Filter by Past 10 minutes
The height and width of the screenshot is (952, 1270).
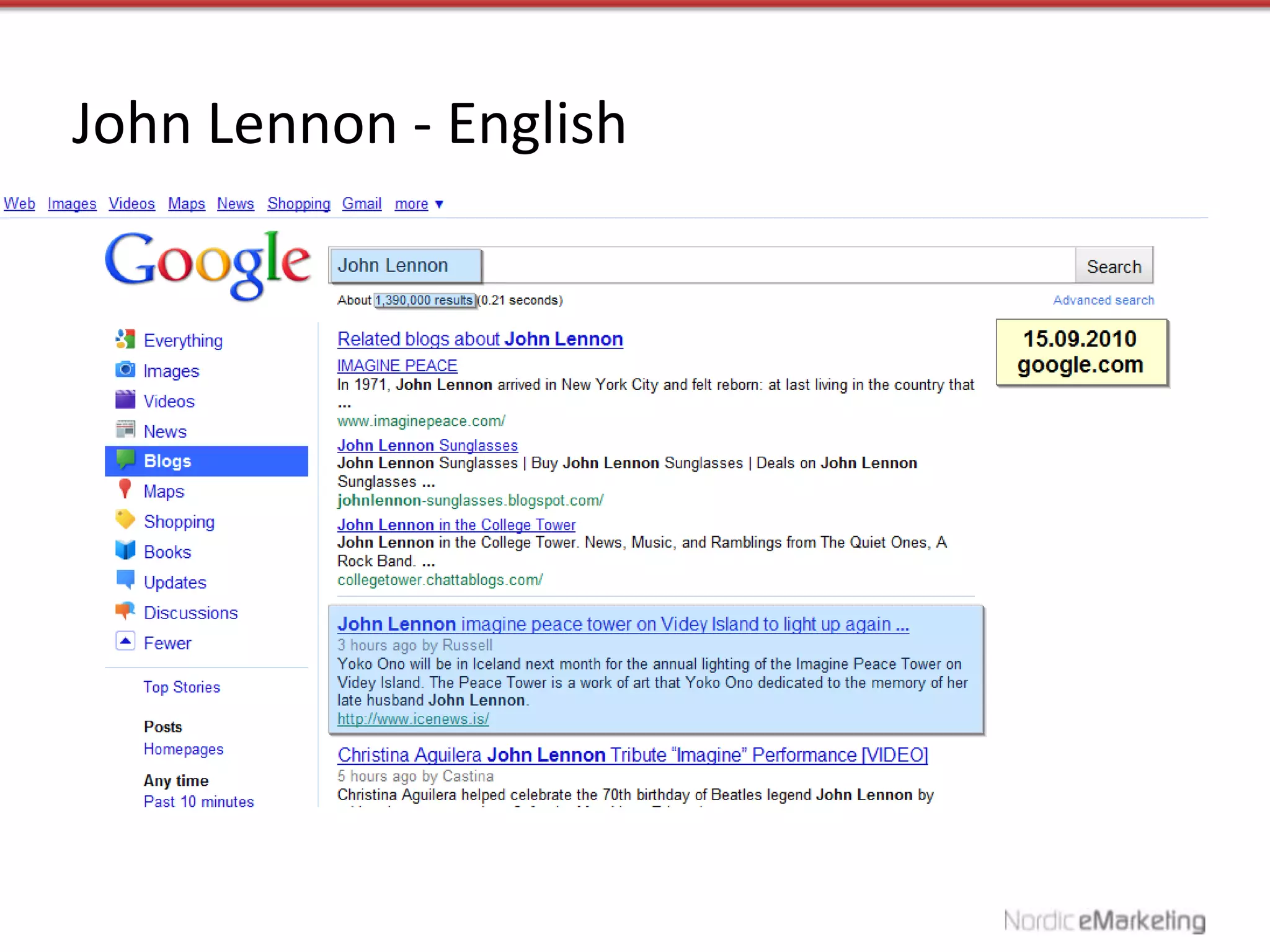tap(198, 801)
